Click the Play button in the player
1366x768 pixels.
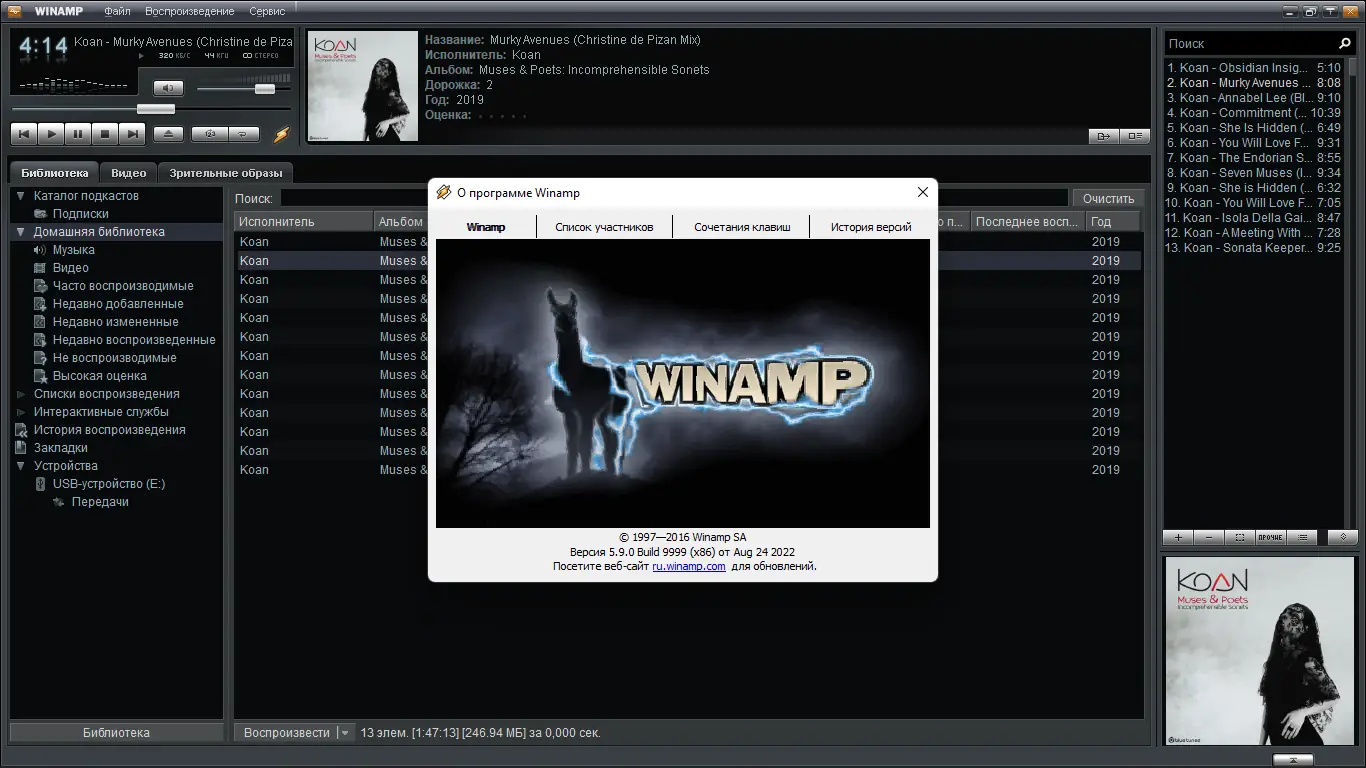pos(51,134)
